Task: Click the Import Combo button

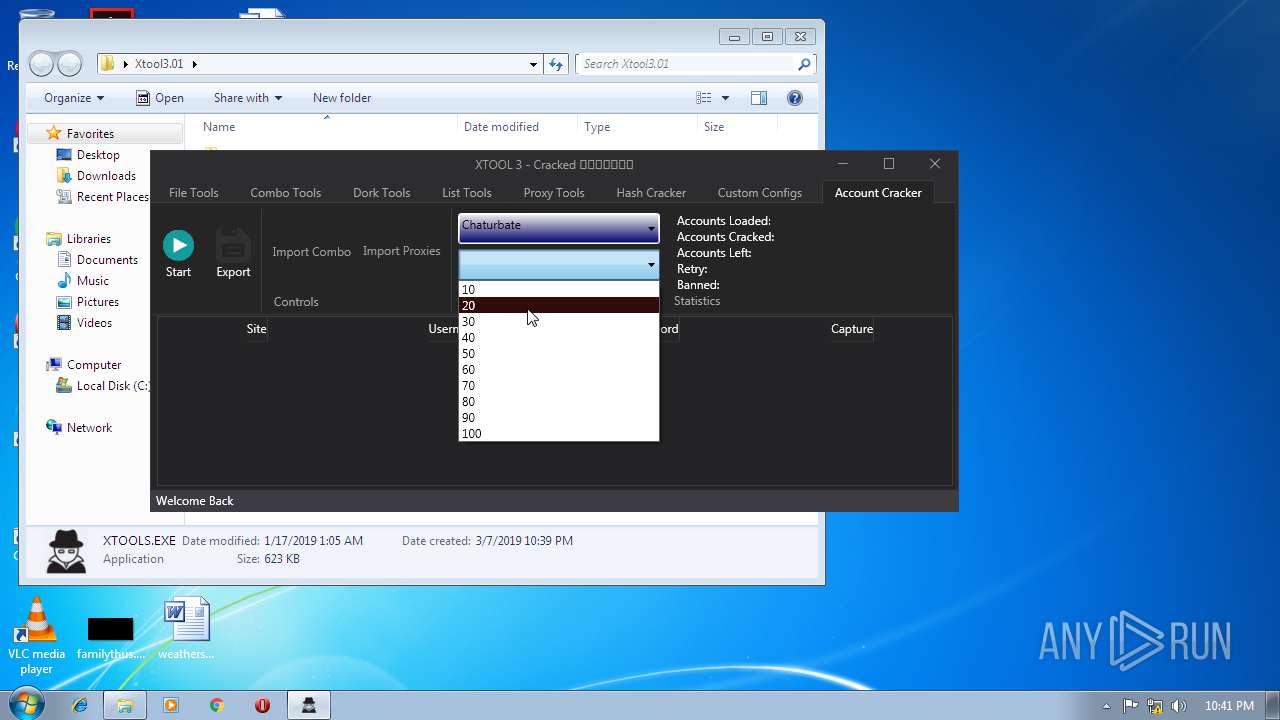Action: [312, 252]
